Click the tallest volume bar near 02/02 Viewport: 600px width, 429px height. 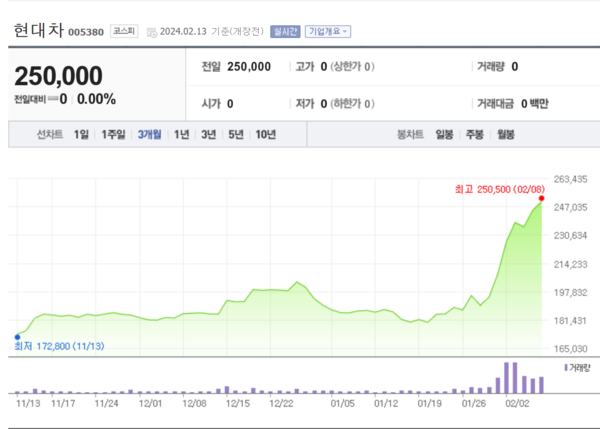point(508,377)
